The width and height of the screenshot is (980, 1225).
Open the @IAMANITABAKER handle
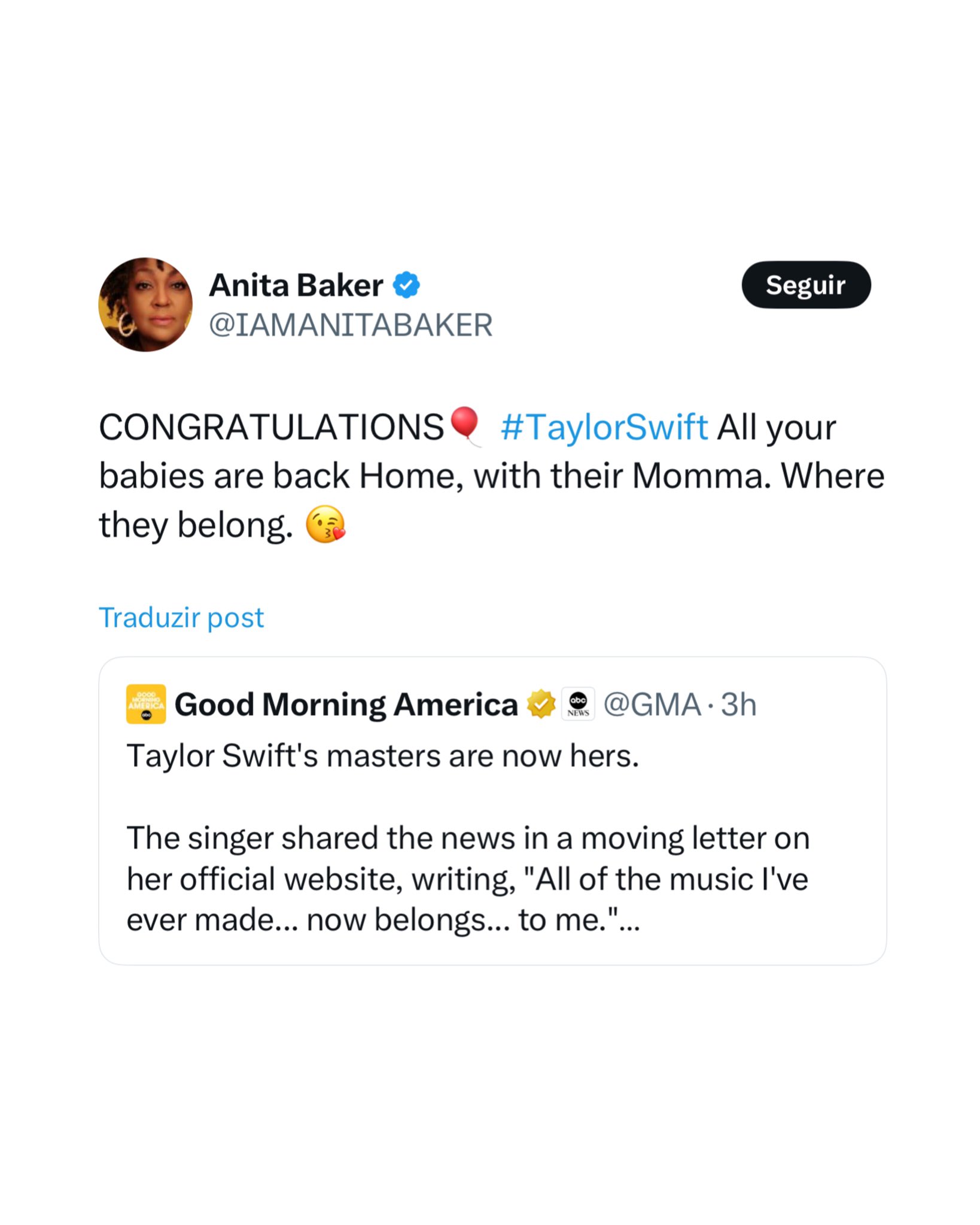[x=351, y=325]
